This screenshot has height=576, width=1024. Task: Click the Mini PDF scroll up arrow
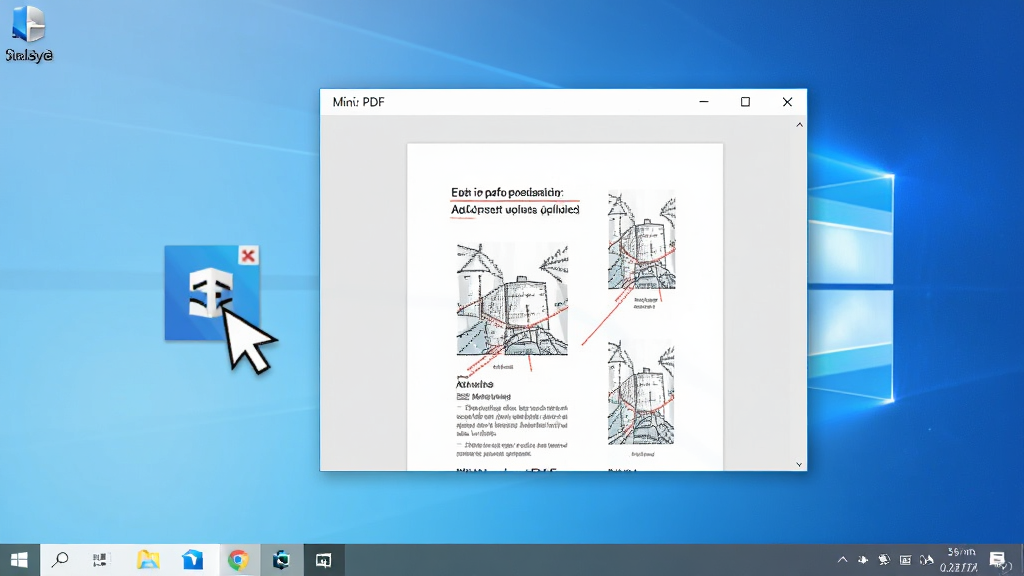[799, 125]
